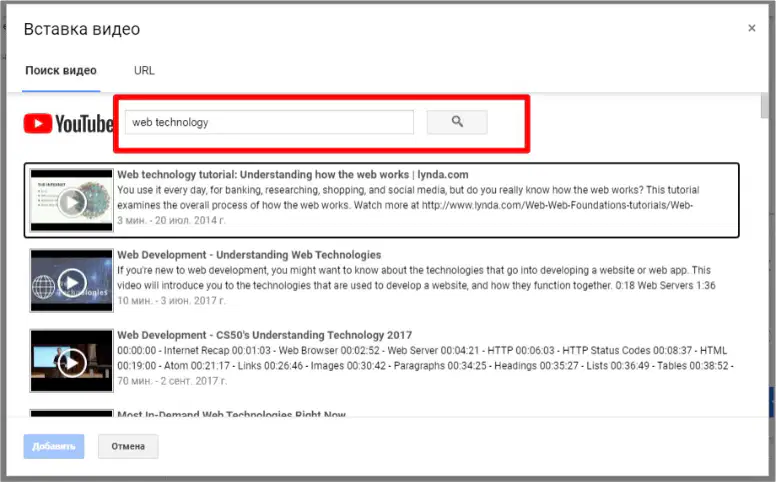Play the lynda.com tutorial thumbnail
The height and width of the screenshot is (482, 776).
(72, 200)
